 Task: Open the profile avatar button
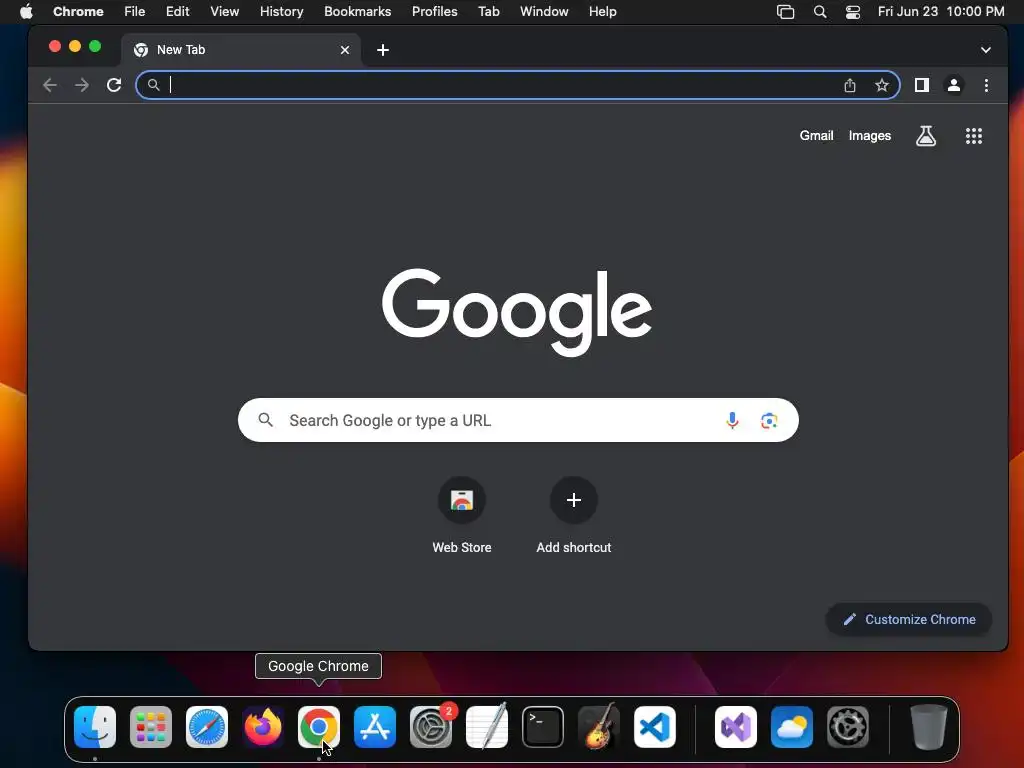[x=953, y=85]
